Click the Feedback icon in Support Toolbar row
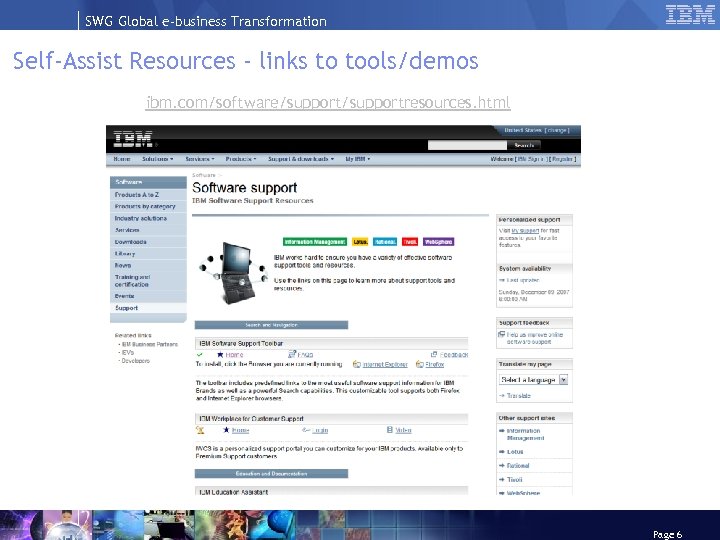 click(x=433, y=354)
